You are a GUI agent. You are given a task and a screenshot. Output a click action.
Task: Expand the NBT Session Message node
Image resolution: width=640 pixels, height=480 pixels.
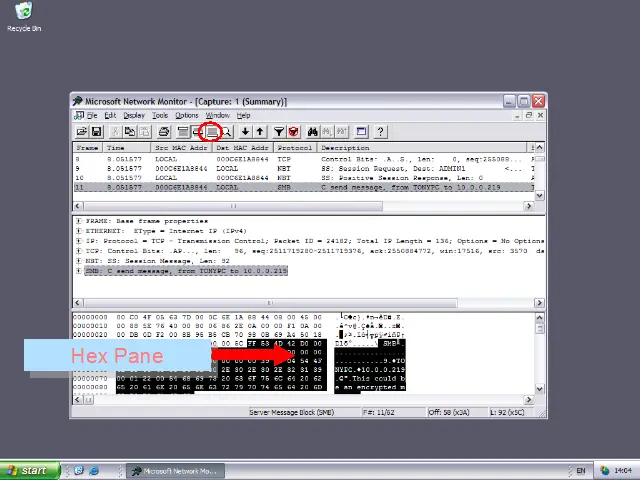[x=79, y=261]
